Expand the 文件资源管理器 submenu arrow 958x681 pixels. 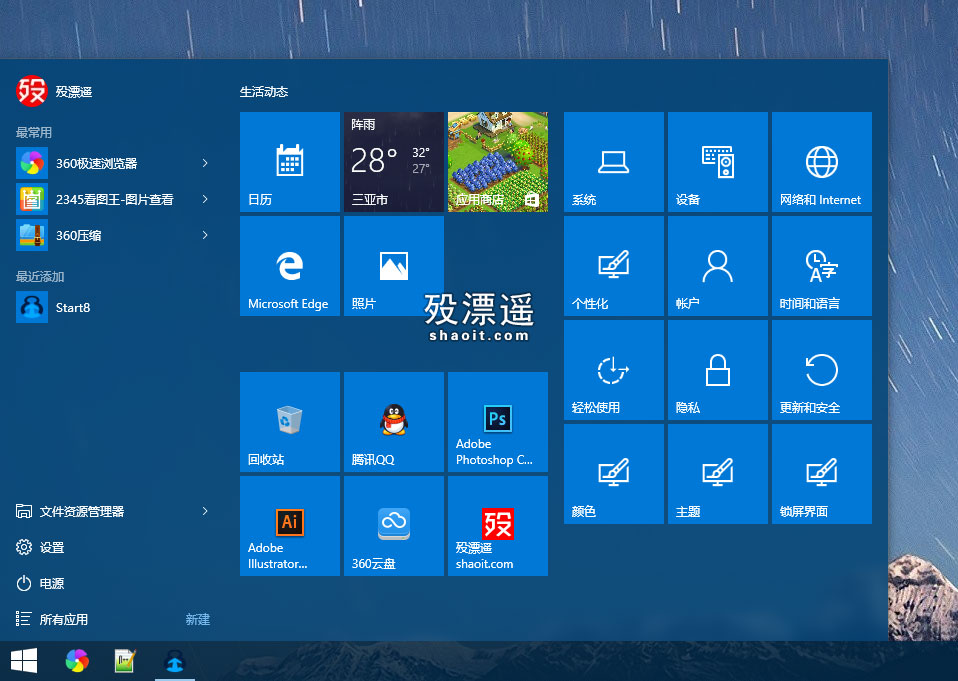(x=205, y=511)
